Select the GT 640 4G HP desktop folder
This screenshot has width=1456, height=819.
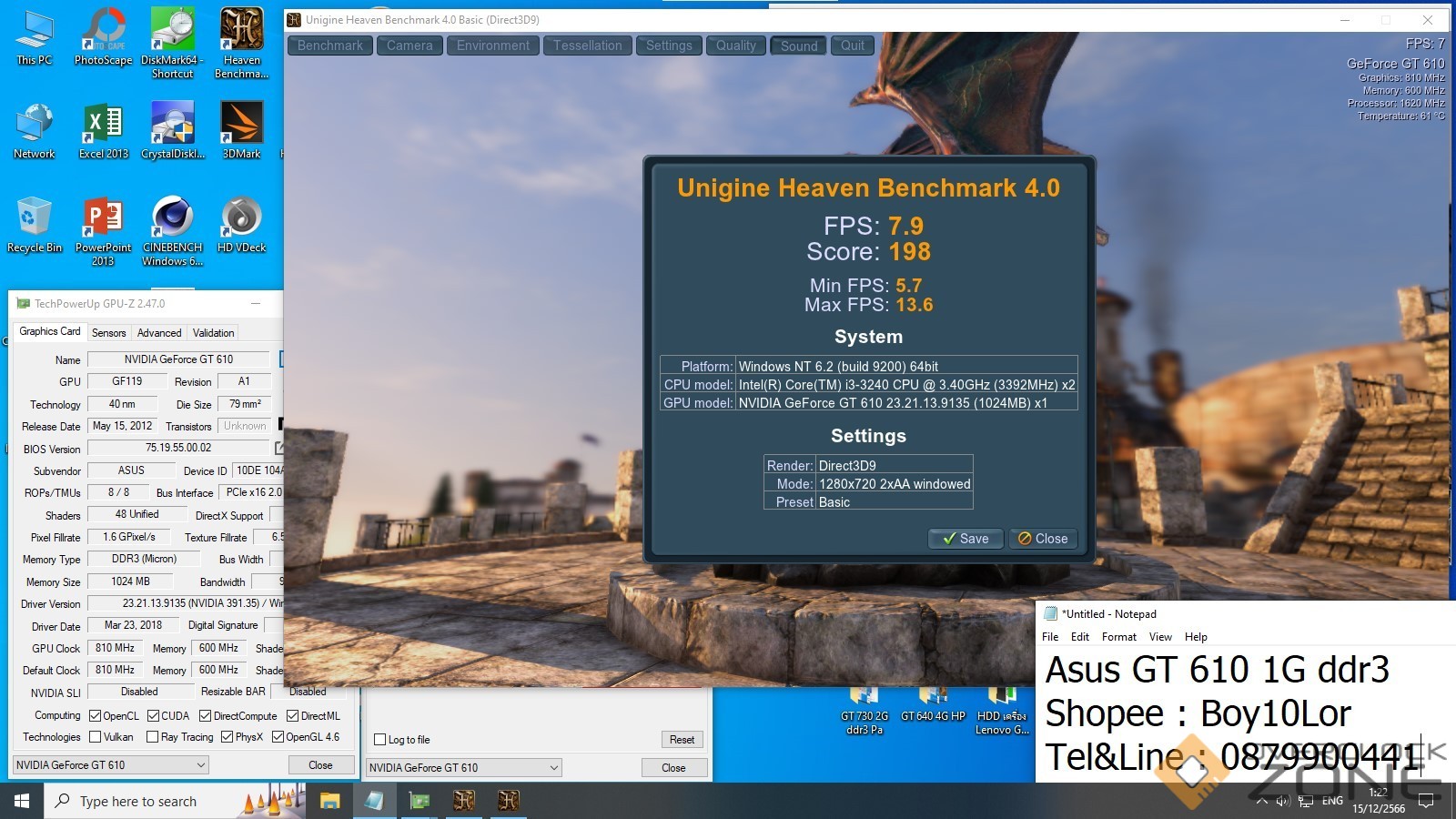[933, 706]
